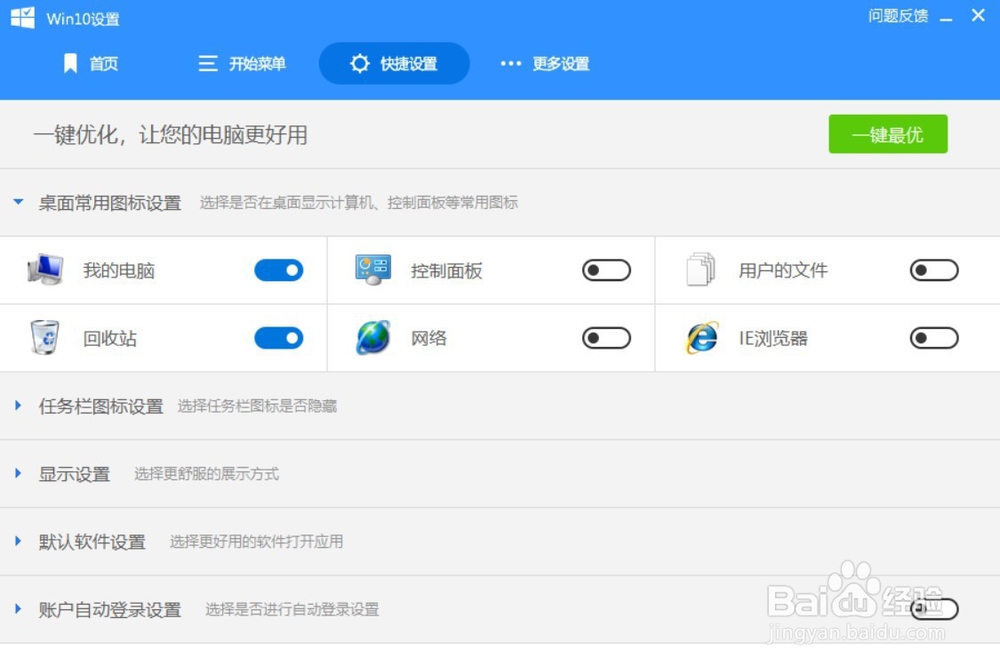Enable the 控制面板 desktop icon switch
This screenshot has width=1000, height=667.
607,270
